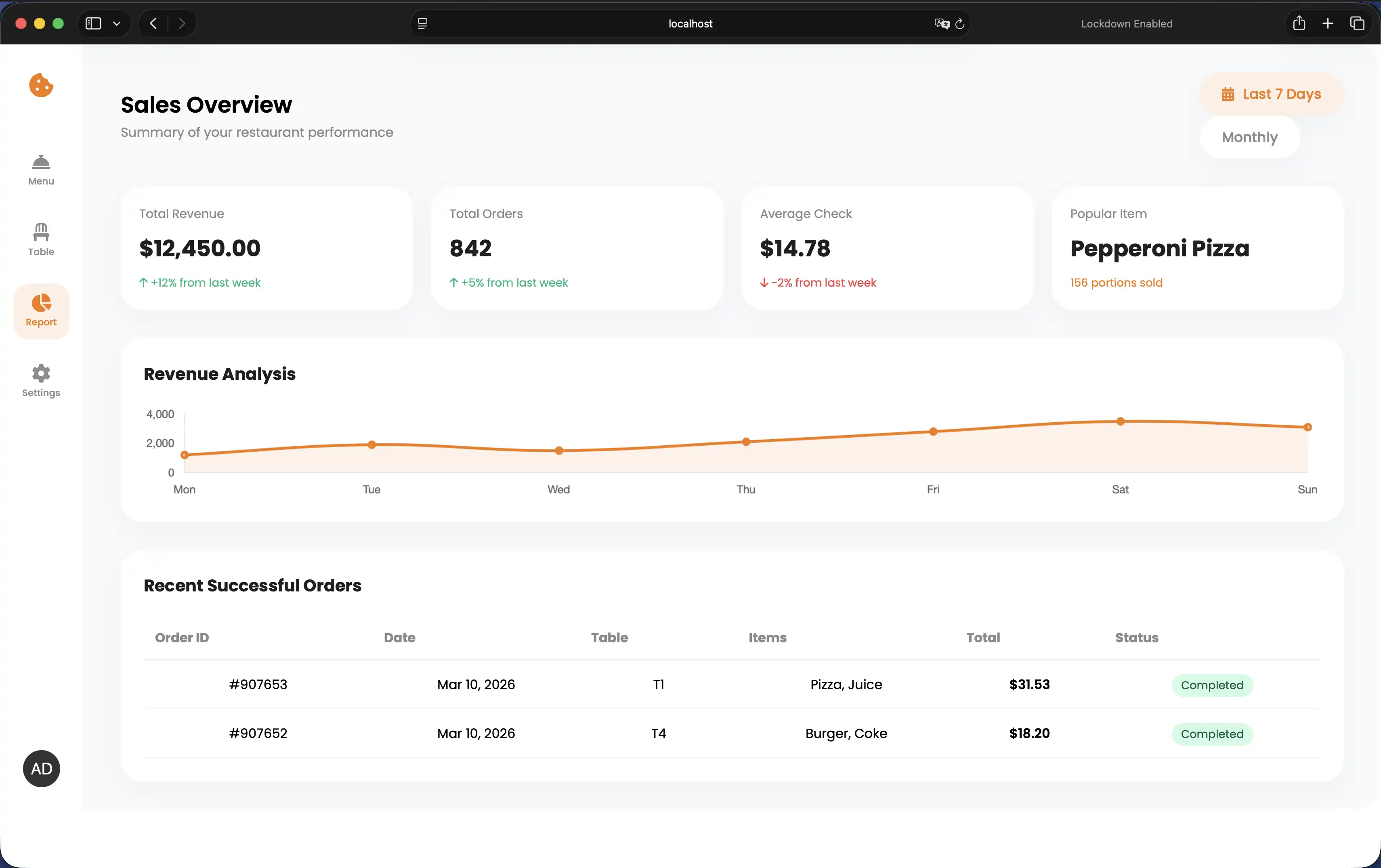Click the translate icon in address bar
The width and height of the screenshot is (1381, 868).
[x=941, y=23]
